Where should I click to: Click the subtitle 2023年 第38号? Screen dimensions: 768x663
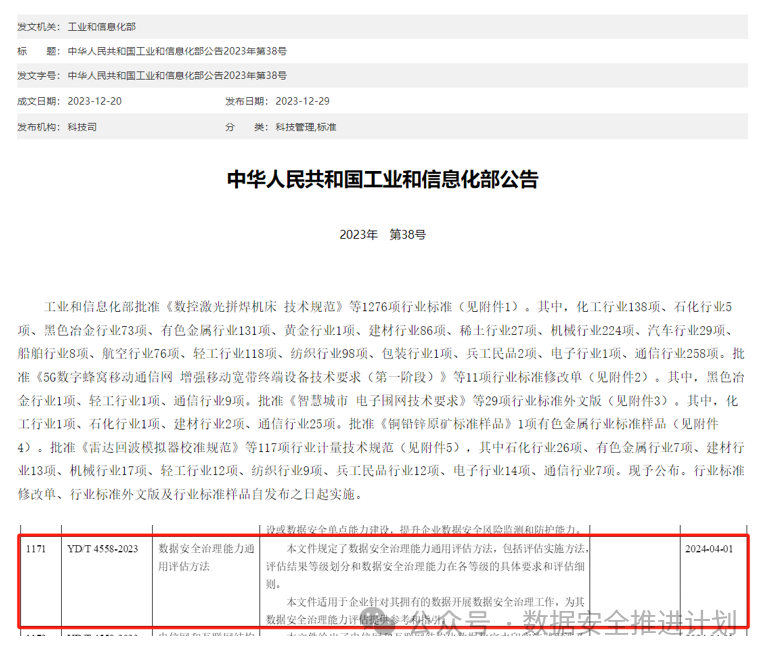click(383, 235)
